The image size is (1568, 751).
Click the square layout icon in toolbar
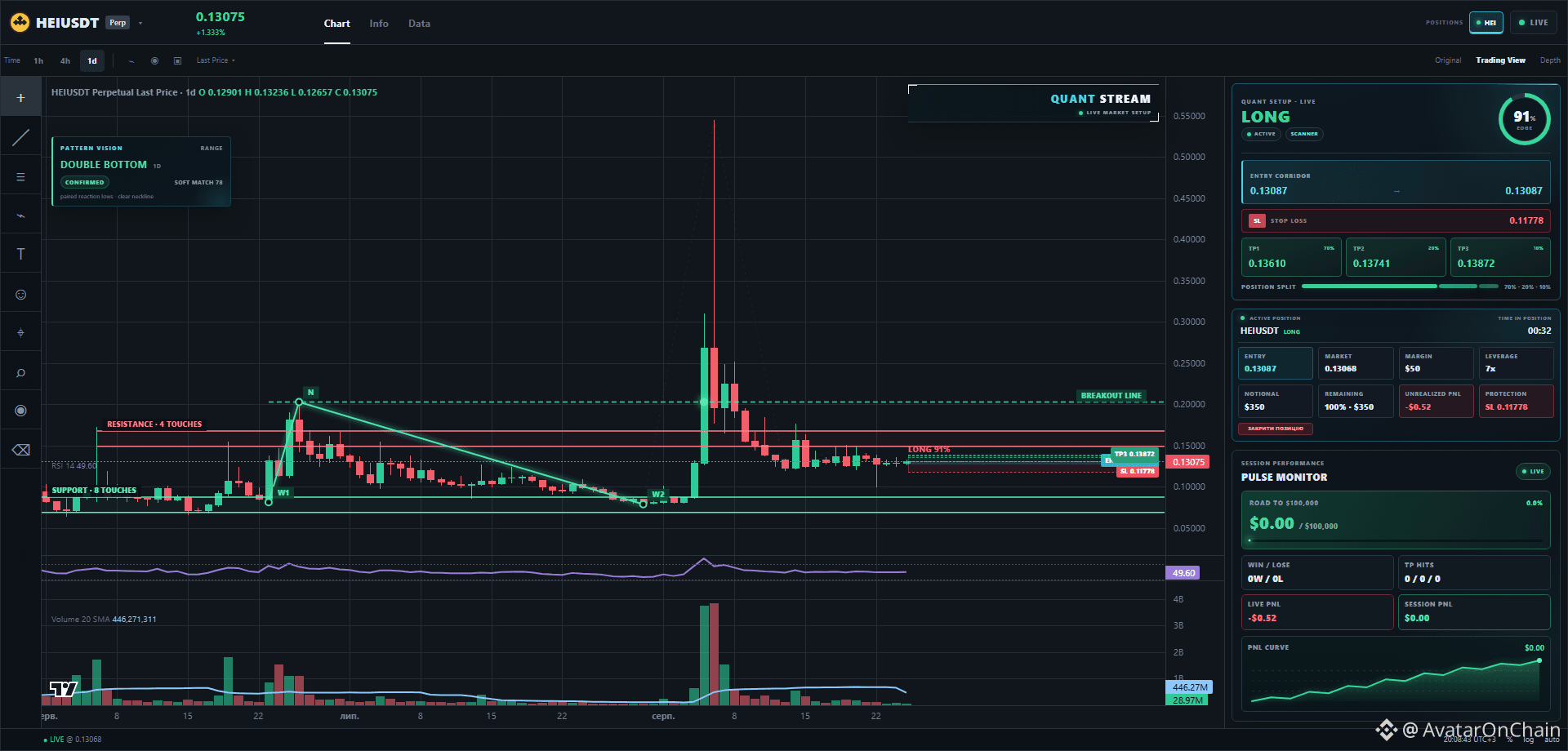(177, 60)
